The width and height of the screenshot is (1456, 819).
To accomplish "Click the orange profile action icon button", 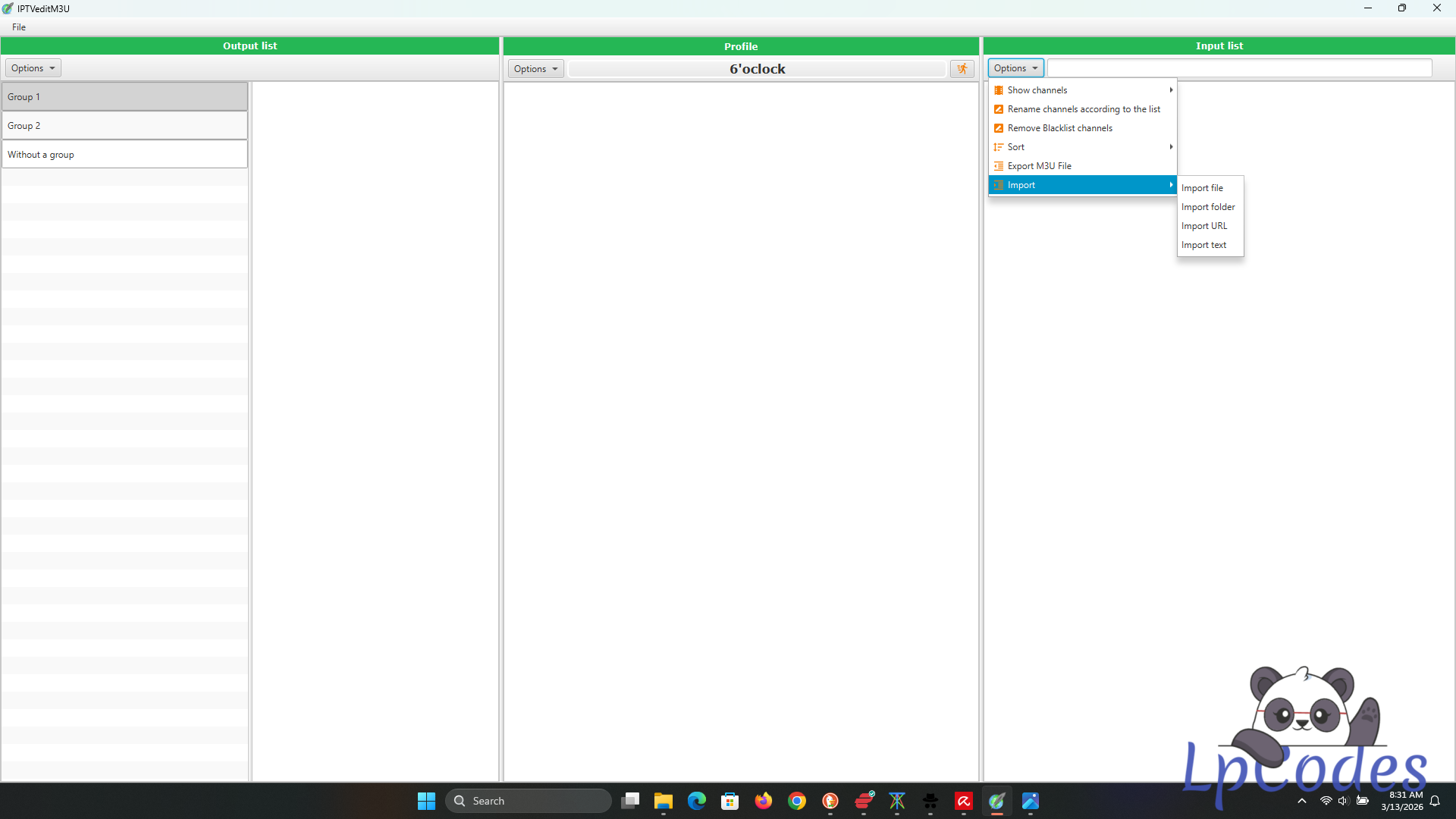I will coord(962,69).
